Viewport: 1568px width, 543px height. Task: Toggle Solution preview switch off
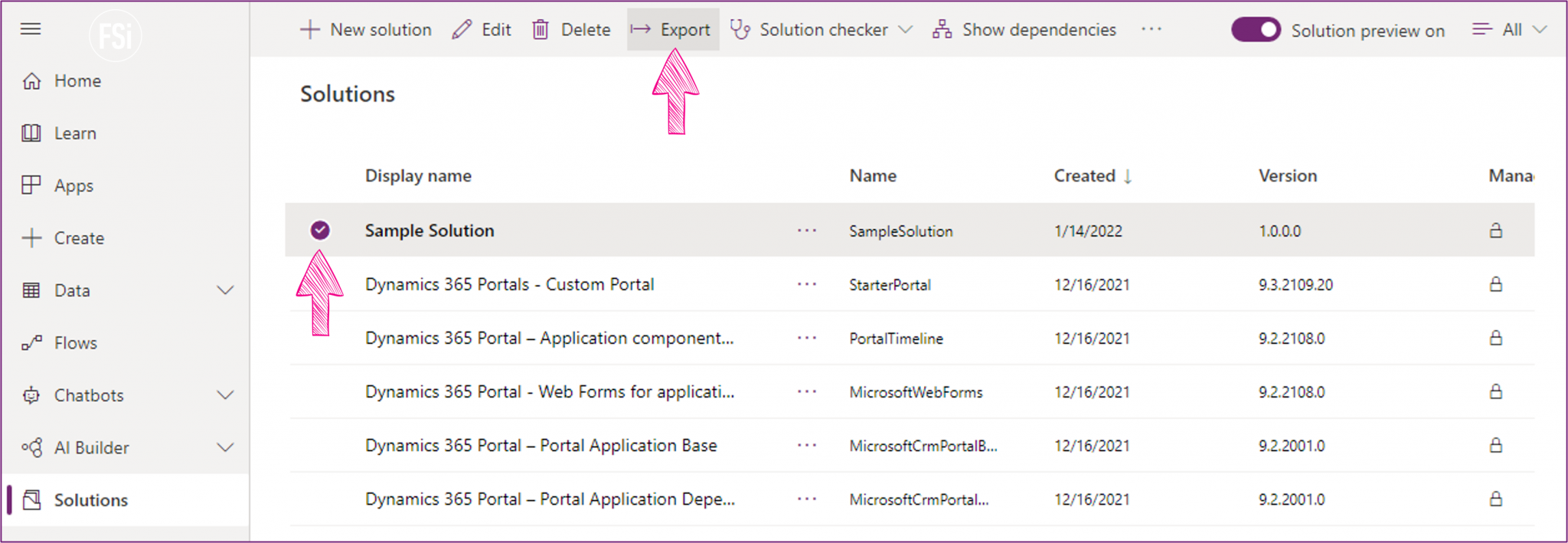(1256, 30)
